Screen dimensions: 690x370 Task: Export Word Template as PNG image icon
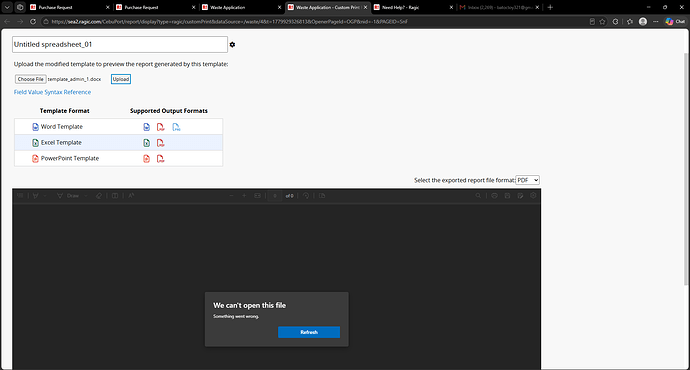176,127
